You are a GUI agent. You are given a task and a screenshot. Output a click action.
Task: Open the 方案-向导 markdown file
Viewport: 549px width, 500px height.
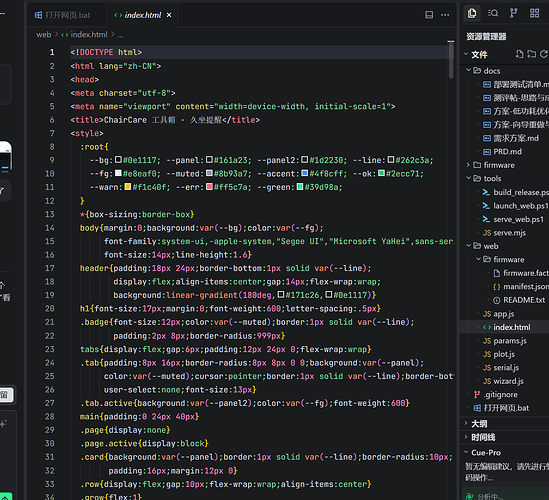point(521,125)
